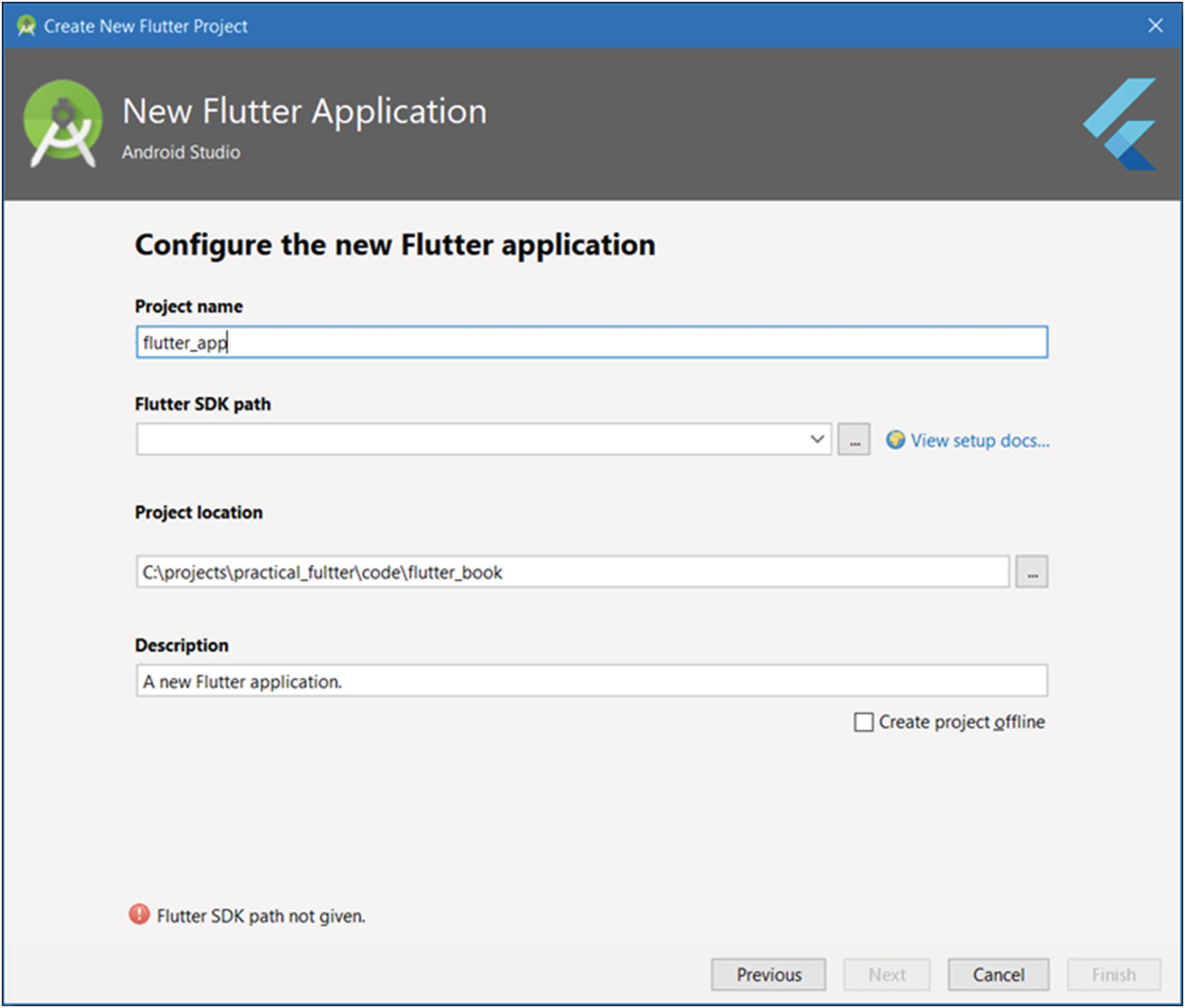The width and height of the screenshot is (1185, 1008).
Task: Browse for the project location folder
Action: 1032,572
